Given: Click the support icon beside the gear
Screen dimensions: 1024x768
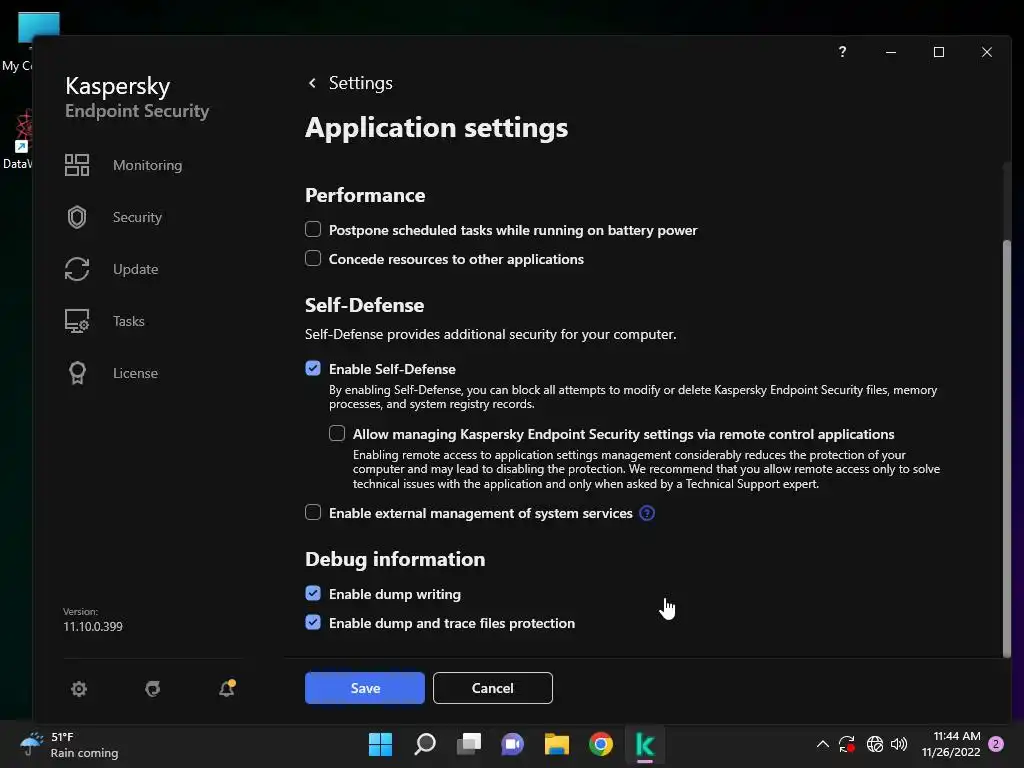Looking at the screenshot, I should (153, 688).
